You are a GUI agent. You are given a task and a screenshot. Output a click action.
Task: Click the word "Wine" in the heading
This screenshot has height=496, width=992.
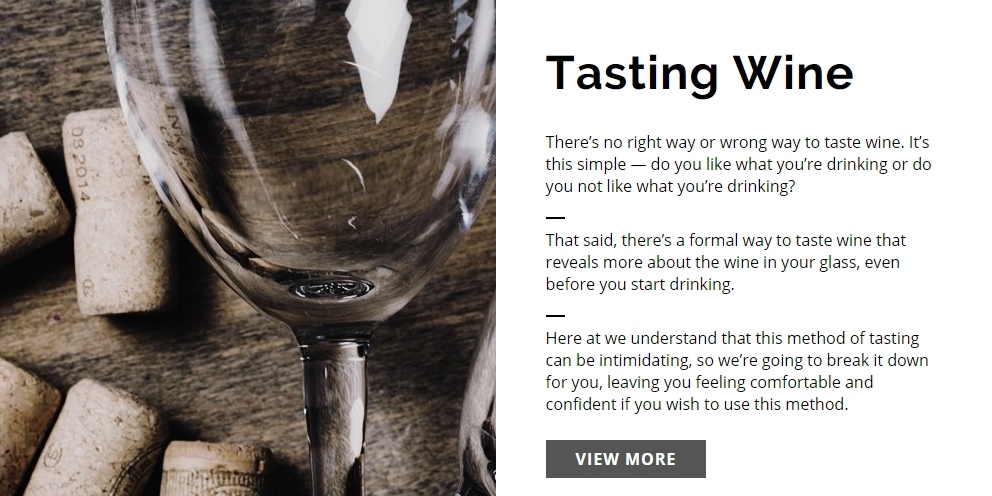tap(793, 72)
